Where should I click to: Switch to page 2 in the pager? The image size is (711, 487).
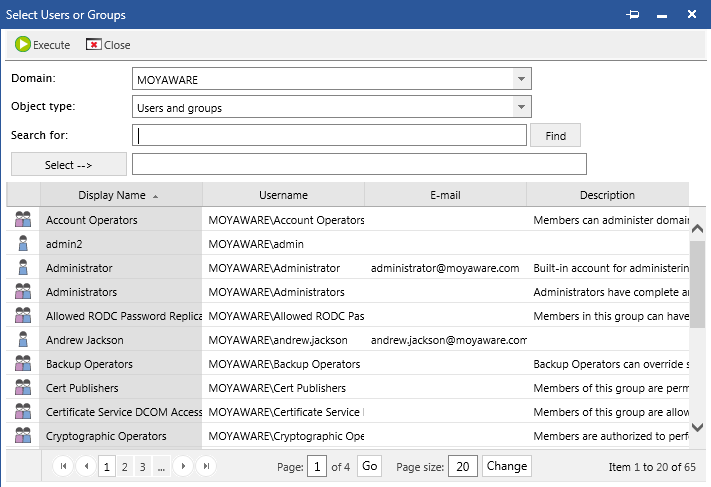[125, 466]
